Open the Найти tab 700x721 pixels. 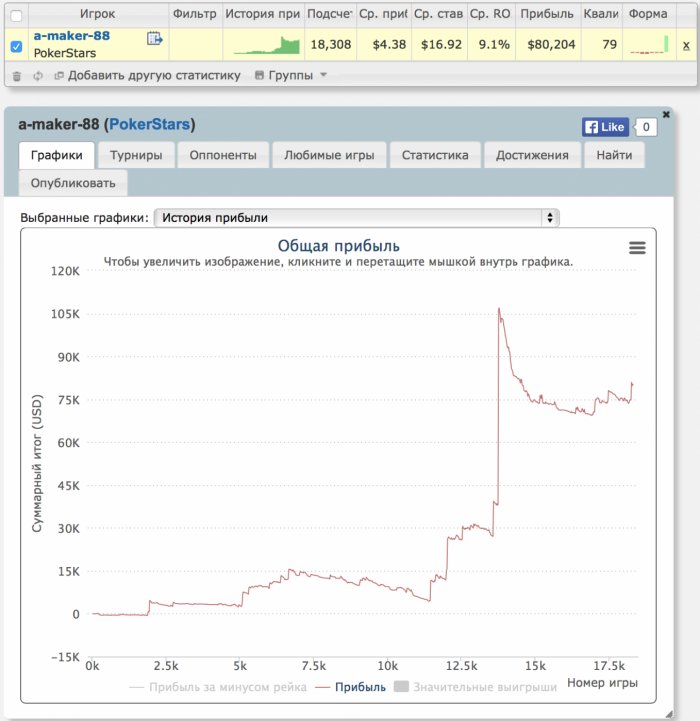[614, 155]
